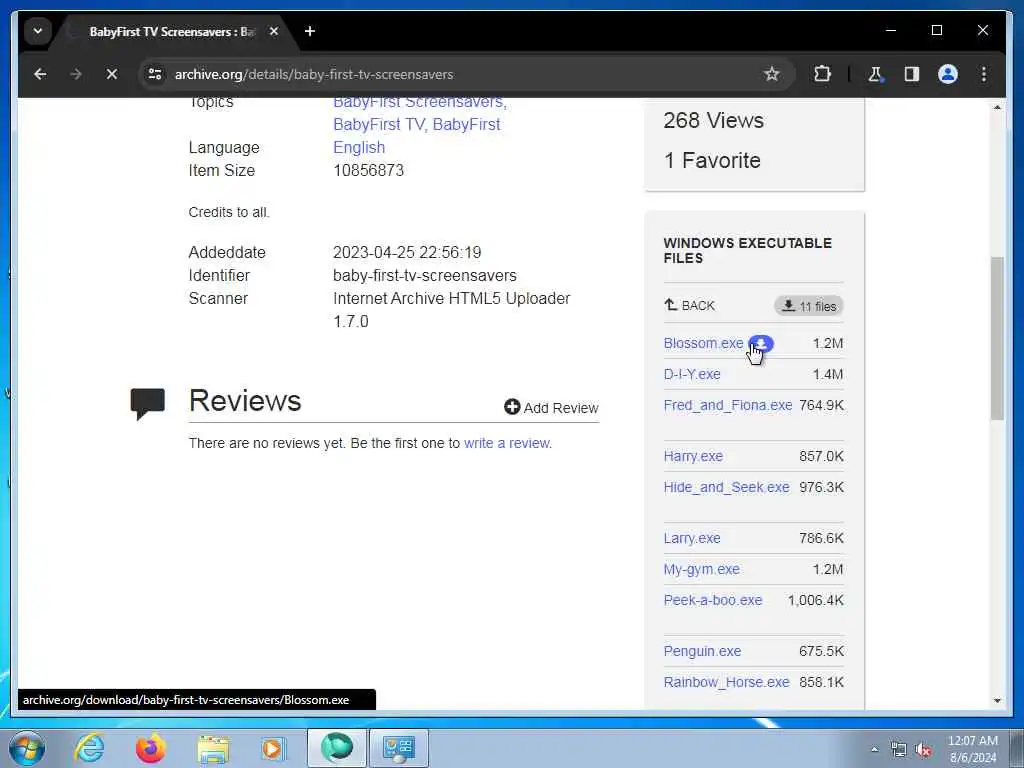
Task: Click the 11 files download button
Action: coord(808,306)
